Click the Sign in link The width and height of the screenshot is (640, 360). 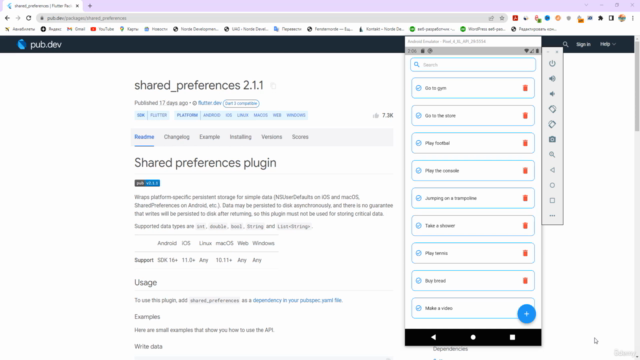click(x=583, y=44)
